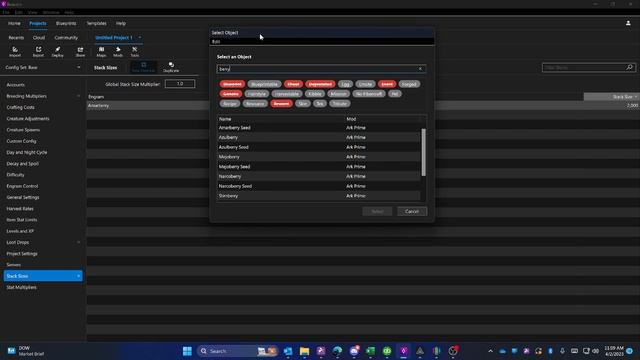The height and width of the screenshot is (360, 640).
Task: Open Microsoft Edge from the taskbar
Action: (x=337, y=351)
